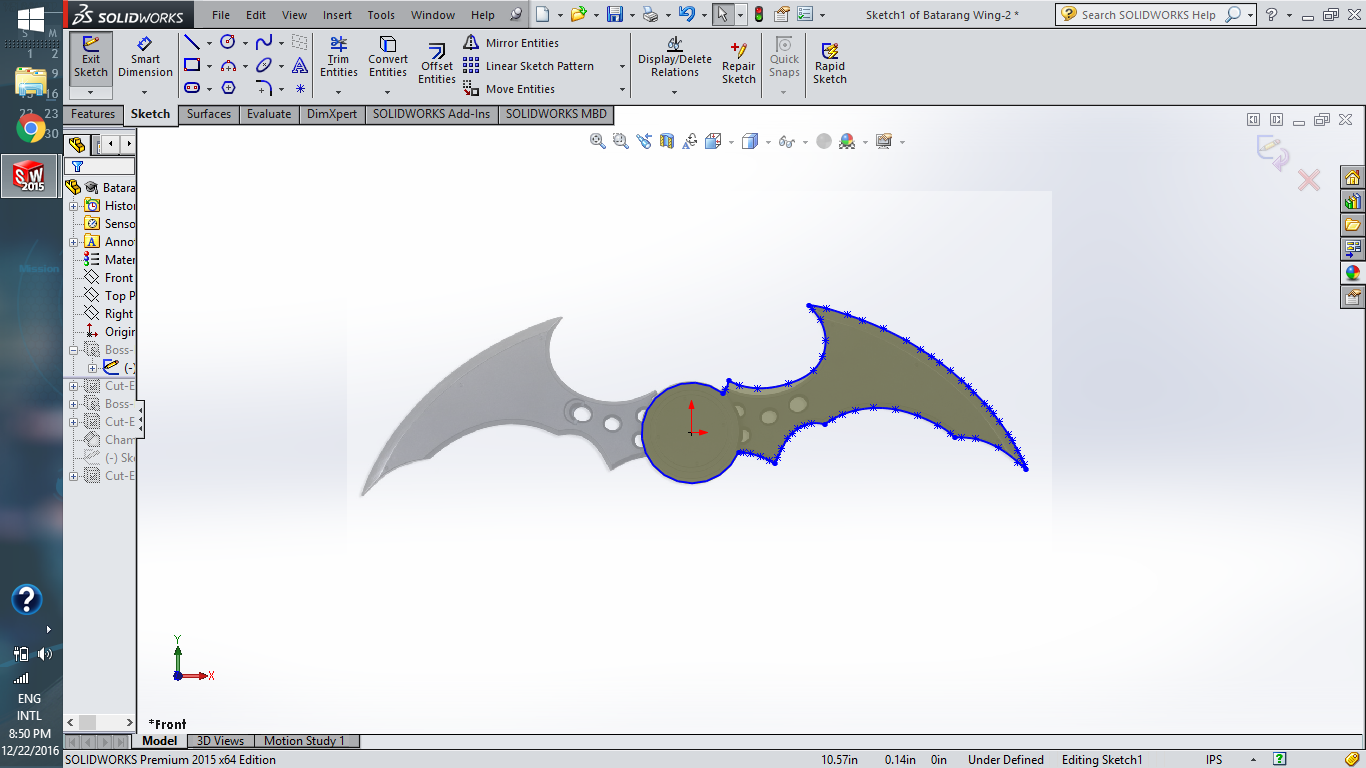Image resolution: width=1366 pixels, height=768 pixels.
Task: Select the Corner Rectangle tool
Action: [x=192, y=65]
